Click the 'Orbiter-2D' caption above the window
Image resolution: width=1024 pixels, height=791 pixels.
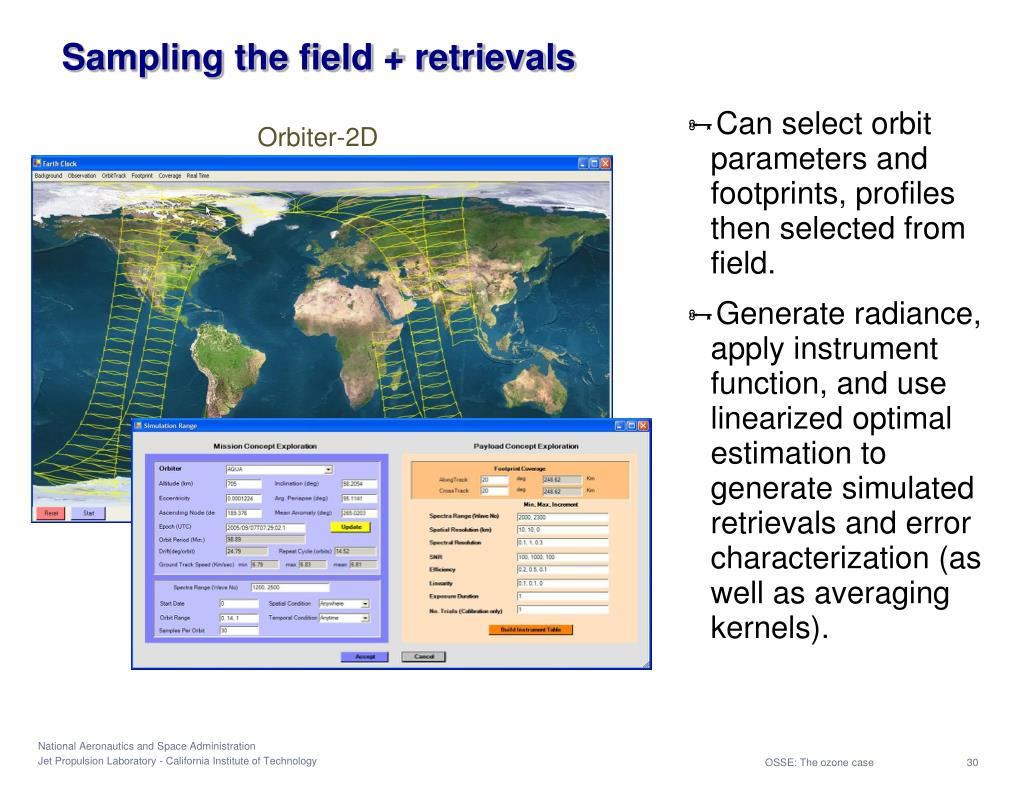pos(317,137)
